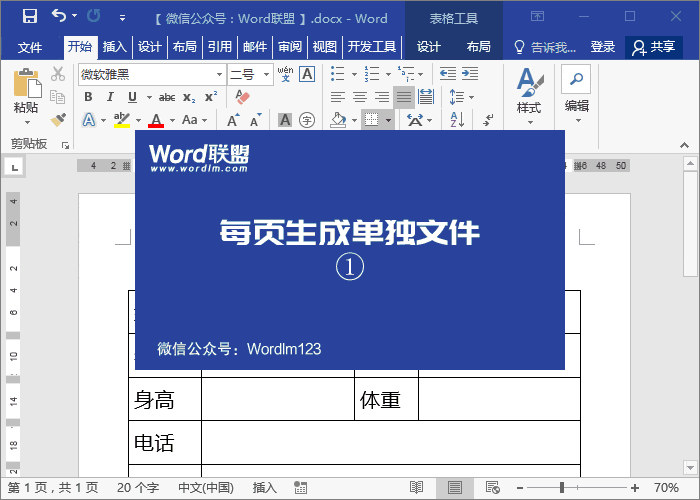Image resolution: width=700 pixels, height=500 pixels.
Task: Click the Text Effects A icon
Action: (89, 120)
